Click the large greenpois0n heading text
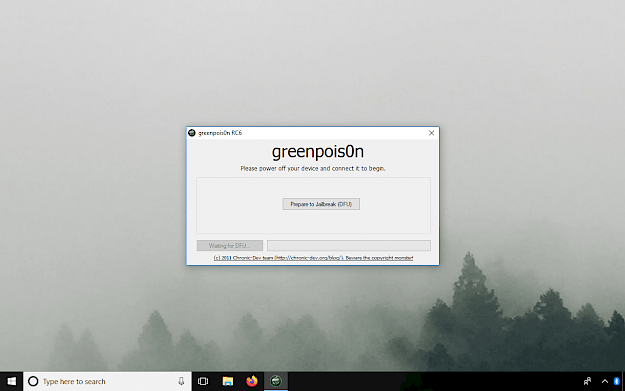 tap(318, 152)
